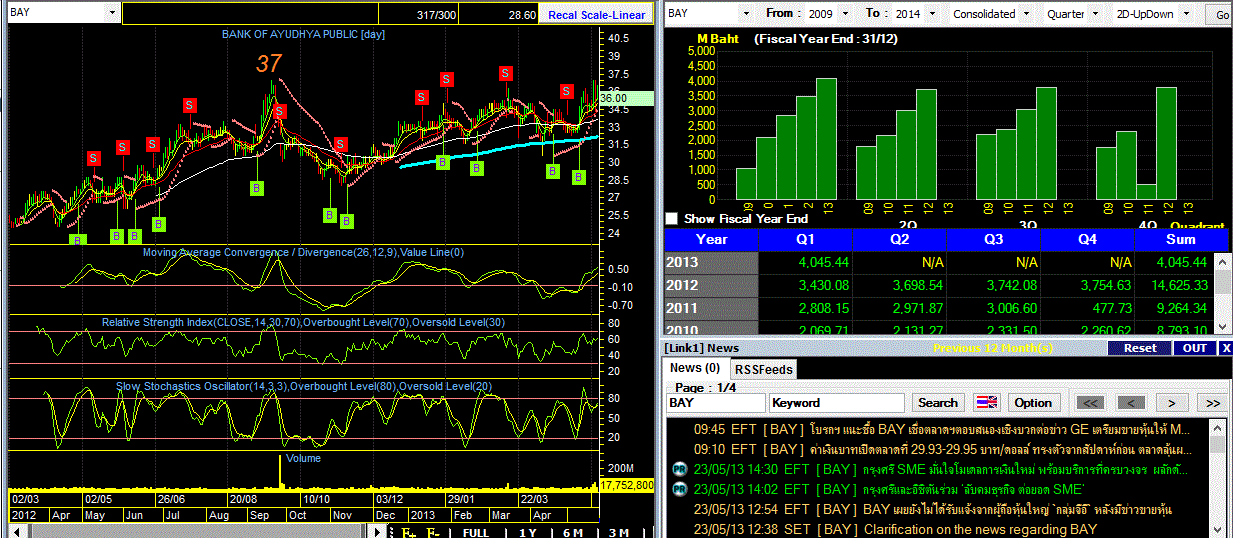This screenshot has width=1233, height=538.
Task: Open the Consolidated statement type dropdown
Action: [x=1025, y=14]
